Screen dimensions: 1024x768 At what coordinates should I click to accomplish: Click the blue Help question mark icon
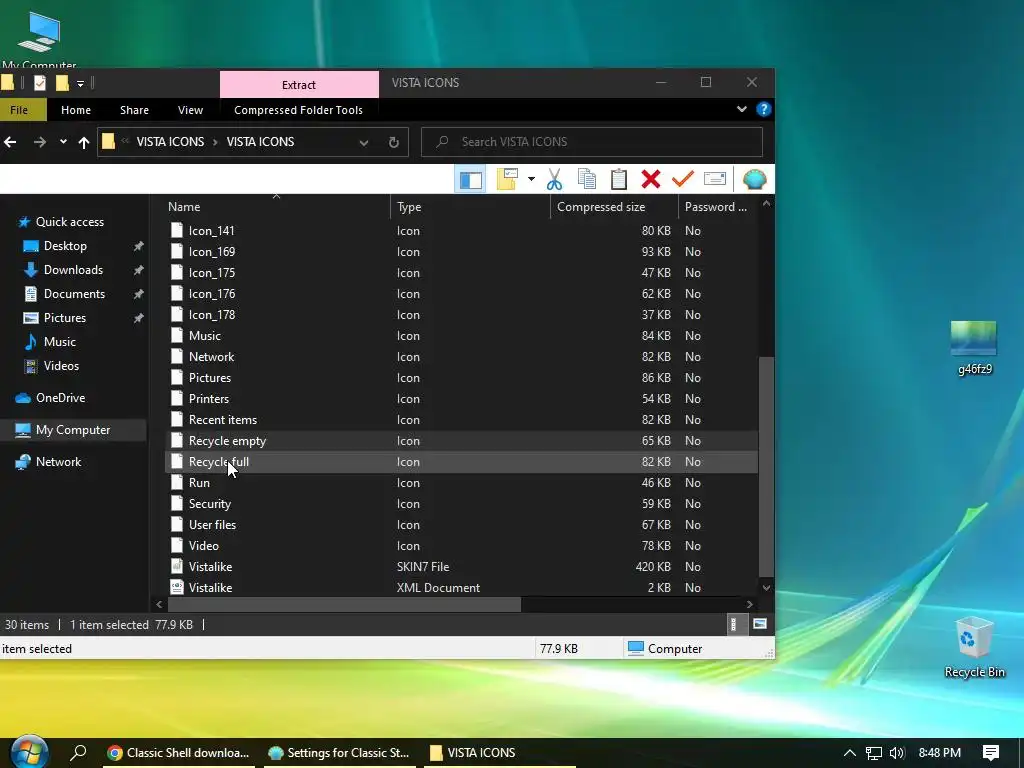(x=763, y=109)
